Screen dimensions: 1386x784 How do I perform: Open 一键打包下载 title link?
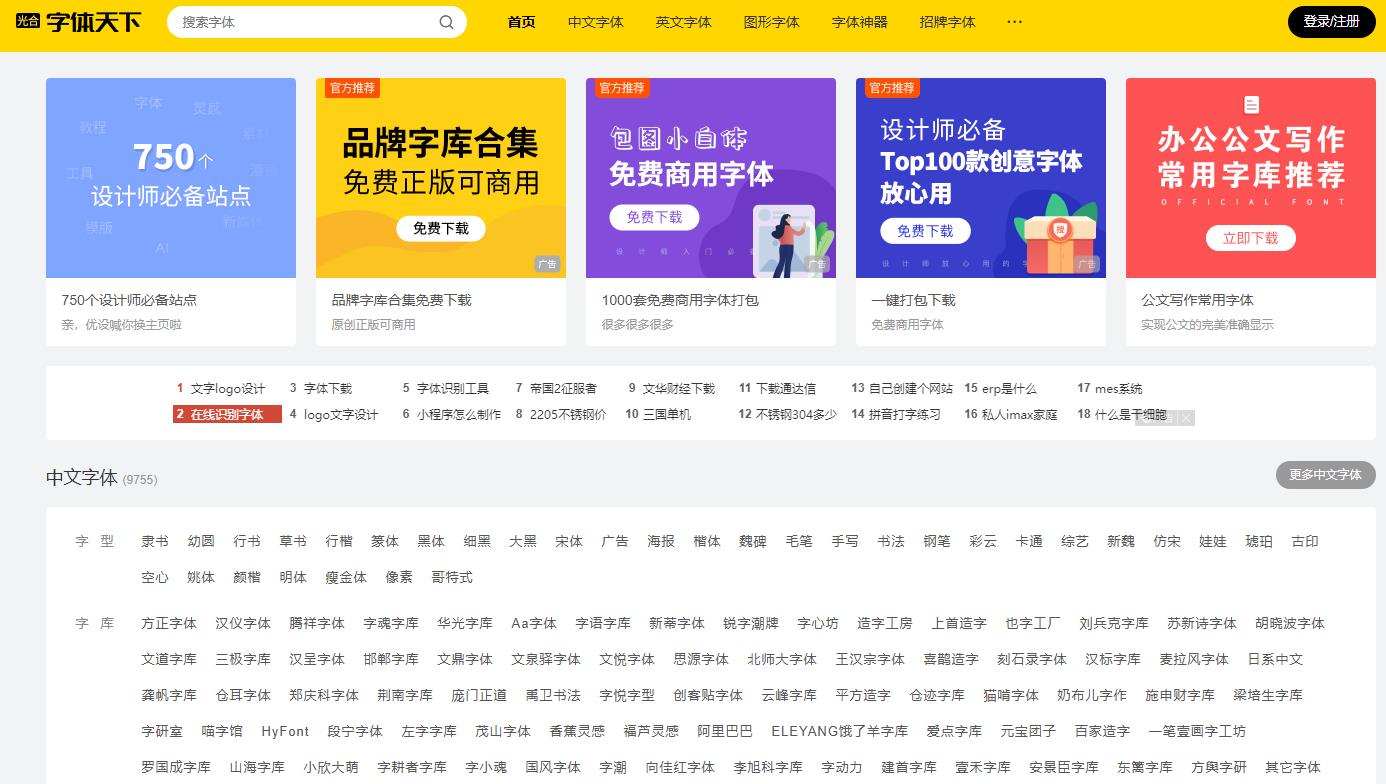click(x=913, y=300)
